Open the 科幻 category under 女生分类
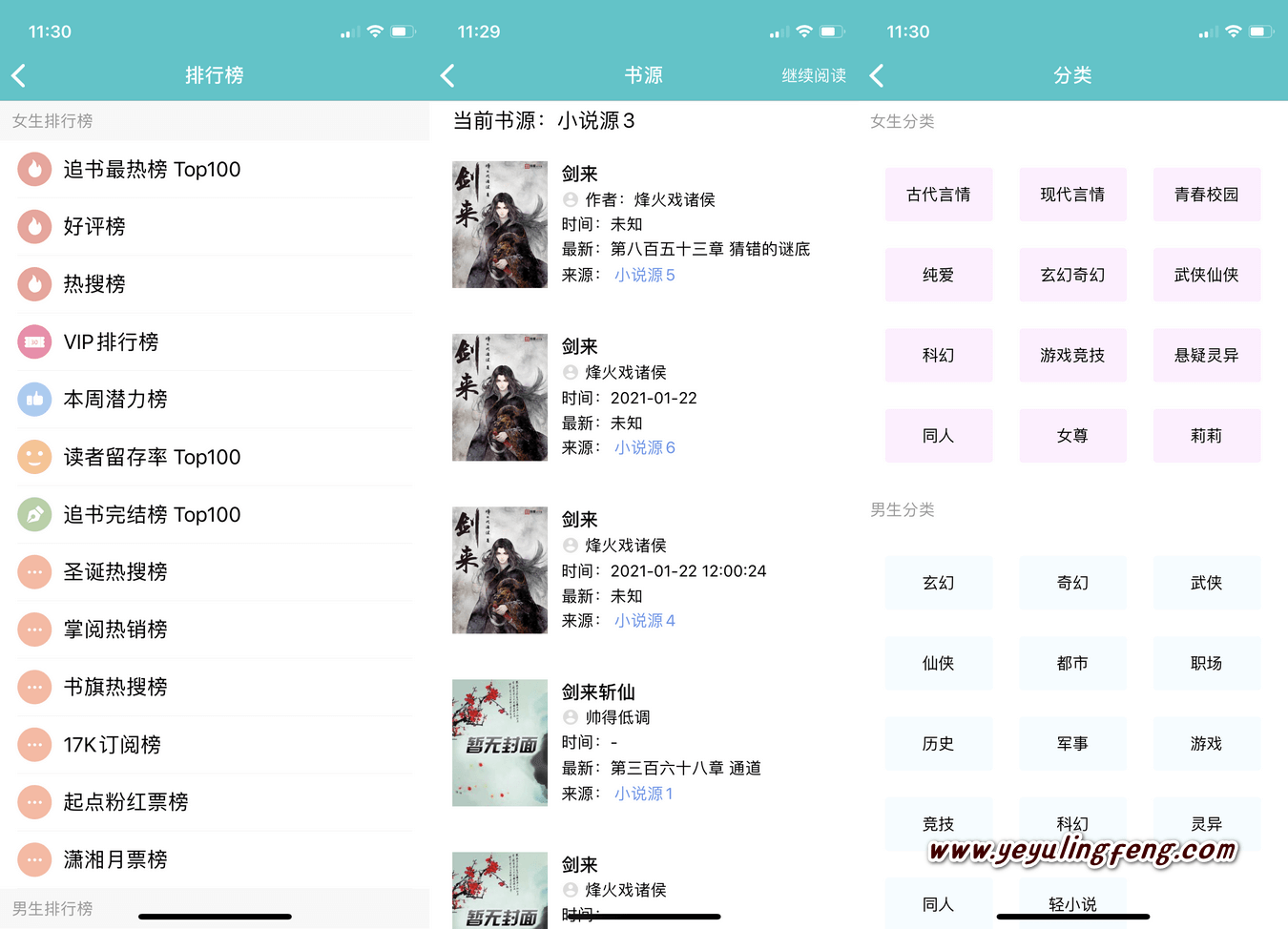Screen dimensions: 1288x929 (939, 355)
